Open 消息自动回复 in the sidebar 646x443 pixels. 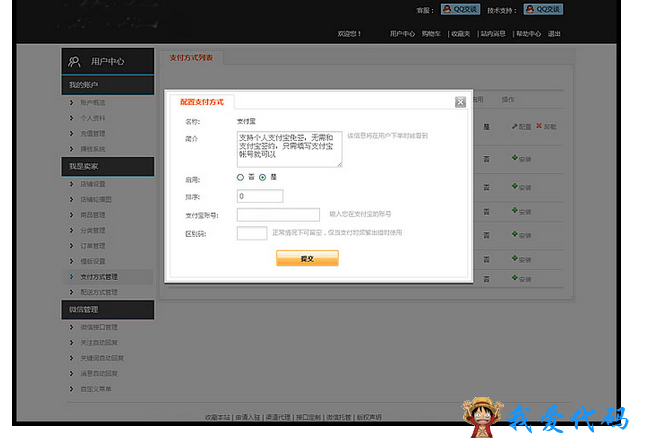coord(99,373)
